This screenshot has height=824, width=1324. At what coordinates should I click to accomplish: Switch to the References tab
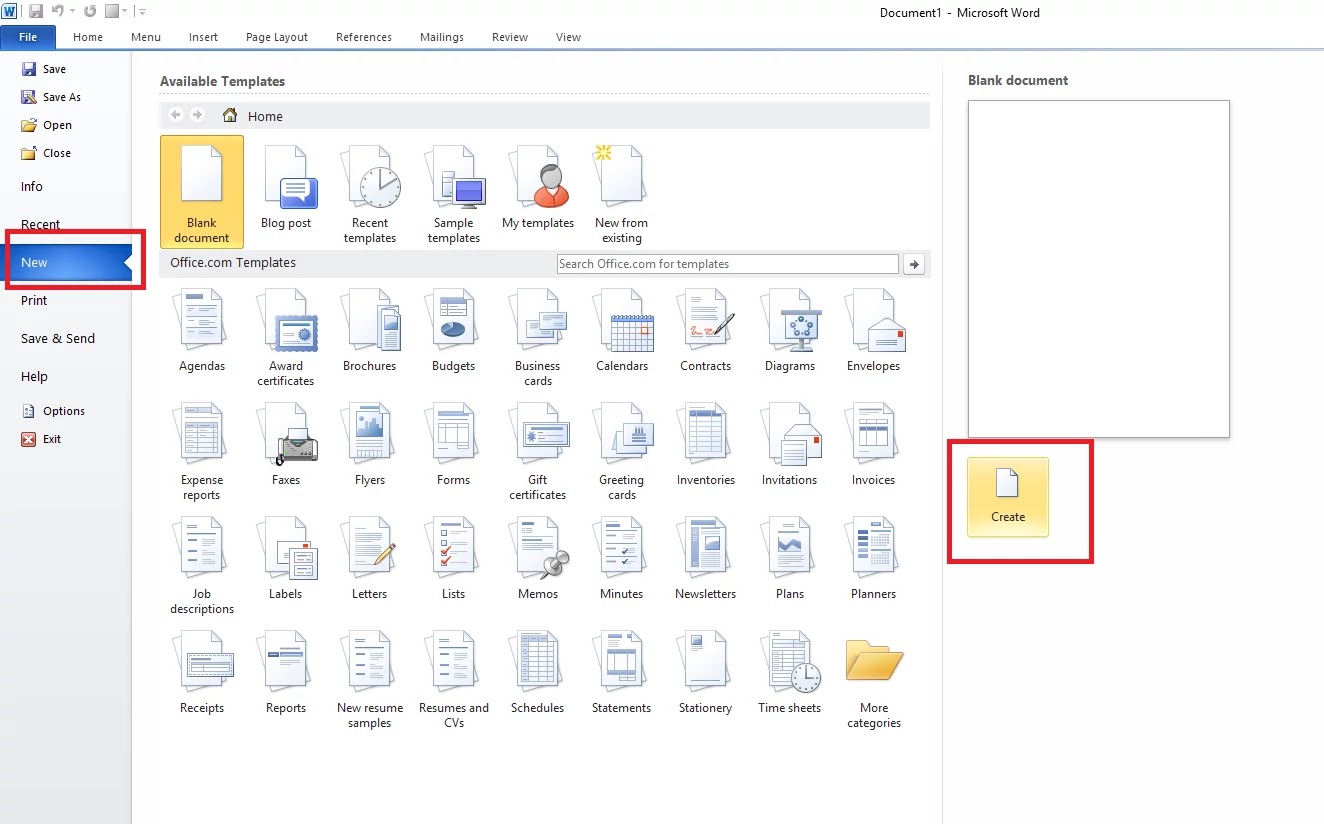pyautogui.click(x=364, y=37)
